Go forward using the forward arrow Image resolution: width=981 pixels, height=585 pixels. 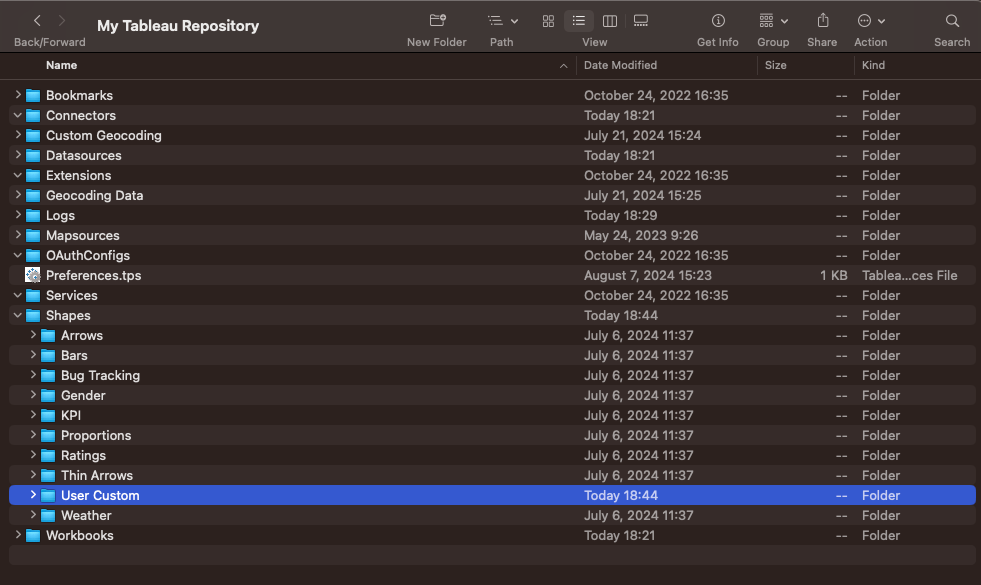point(61,21)
